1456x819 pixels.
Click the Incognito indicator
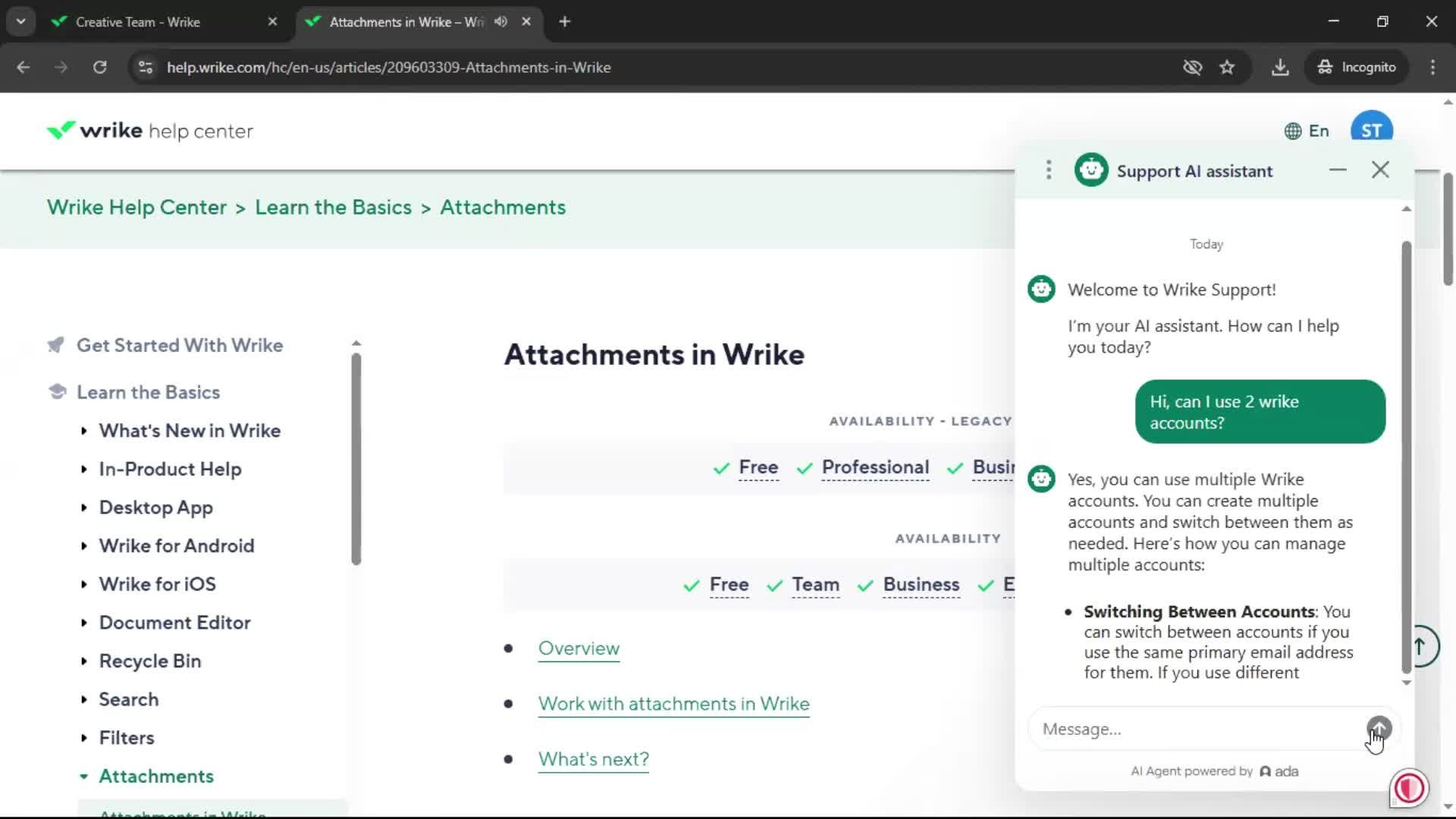pyautogui.click(x=1357, y=67)
